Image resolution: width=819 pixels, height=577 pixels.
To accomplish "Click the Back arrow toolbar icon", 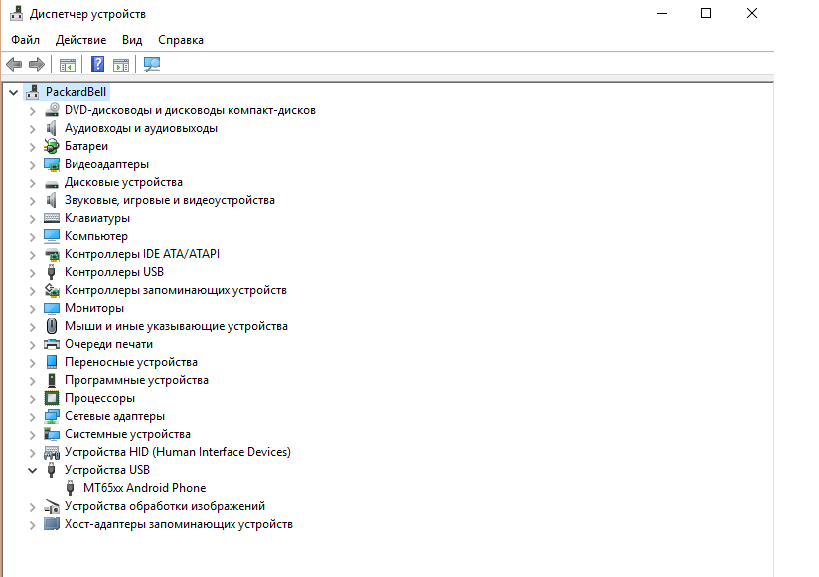I will coord(14,65).
